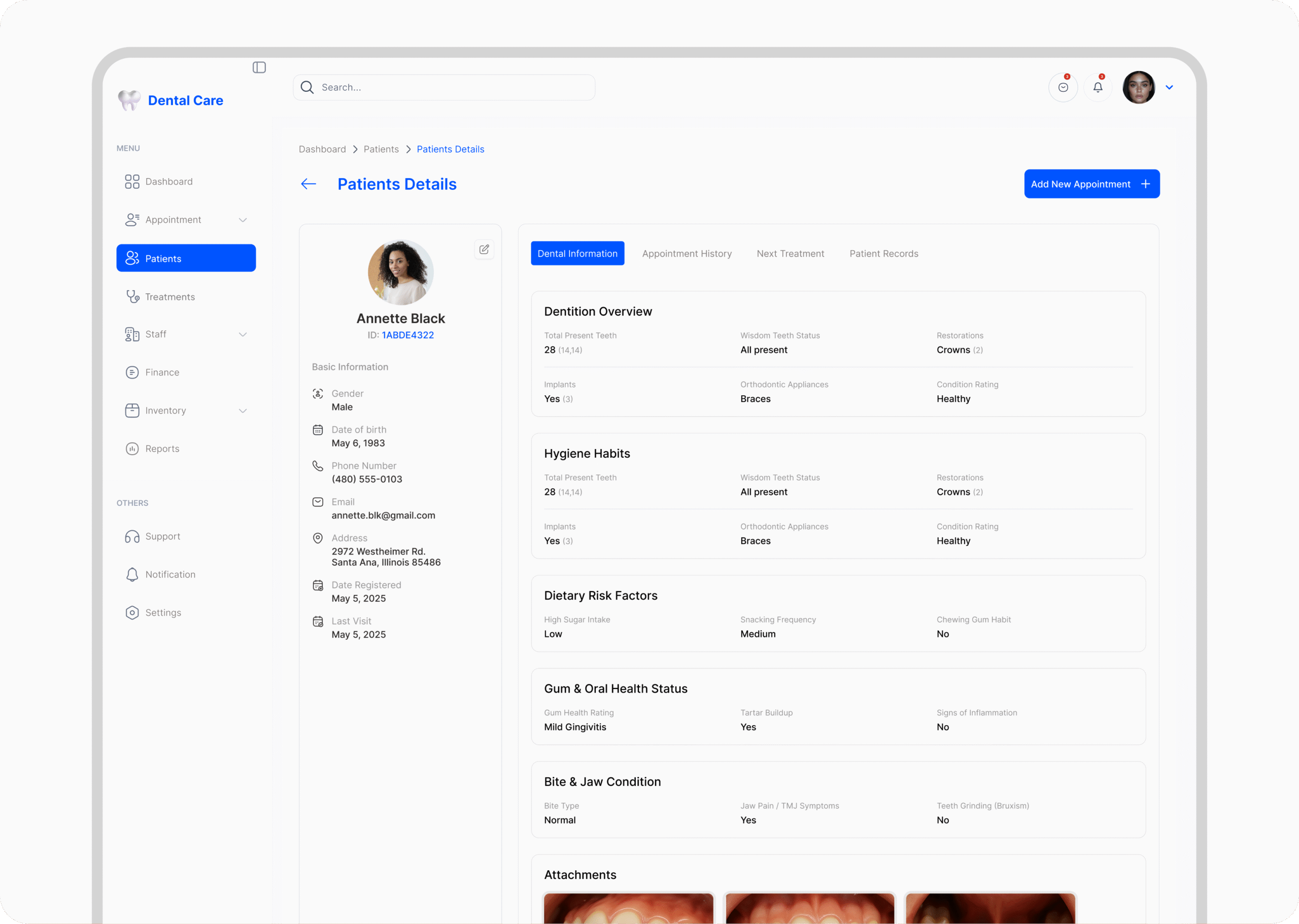Screen dimensions: 1299x924
Task: Click the Appointment icon in sidebar
Action: (132, 220)
